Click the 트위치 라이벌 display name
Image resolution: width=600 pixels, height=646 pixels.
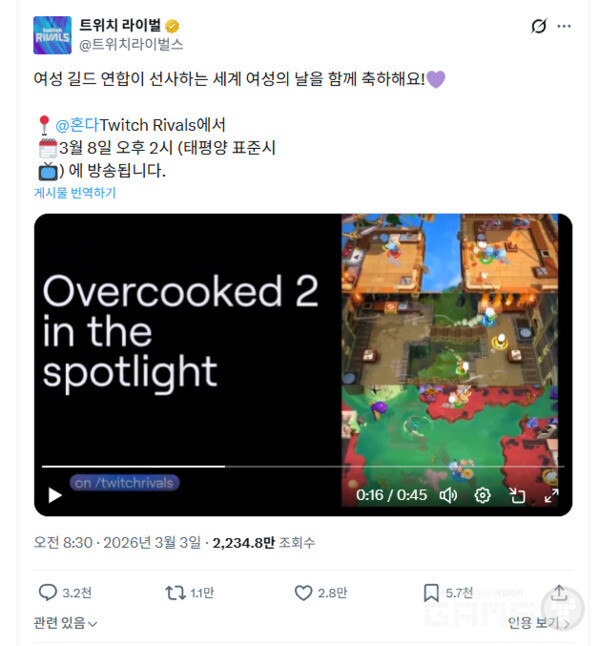point(120,25)
